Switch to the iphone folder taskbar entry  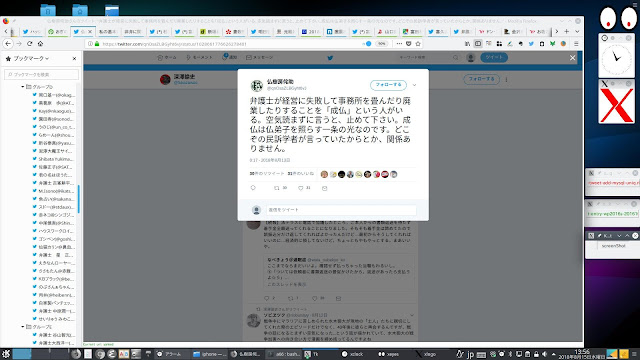point(209,354)
